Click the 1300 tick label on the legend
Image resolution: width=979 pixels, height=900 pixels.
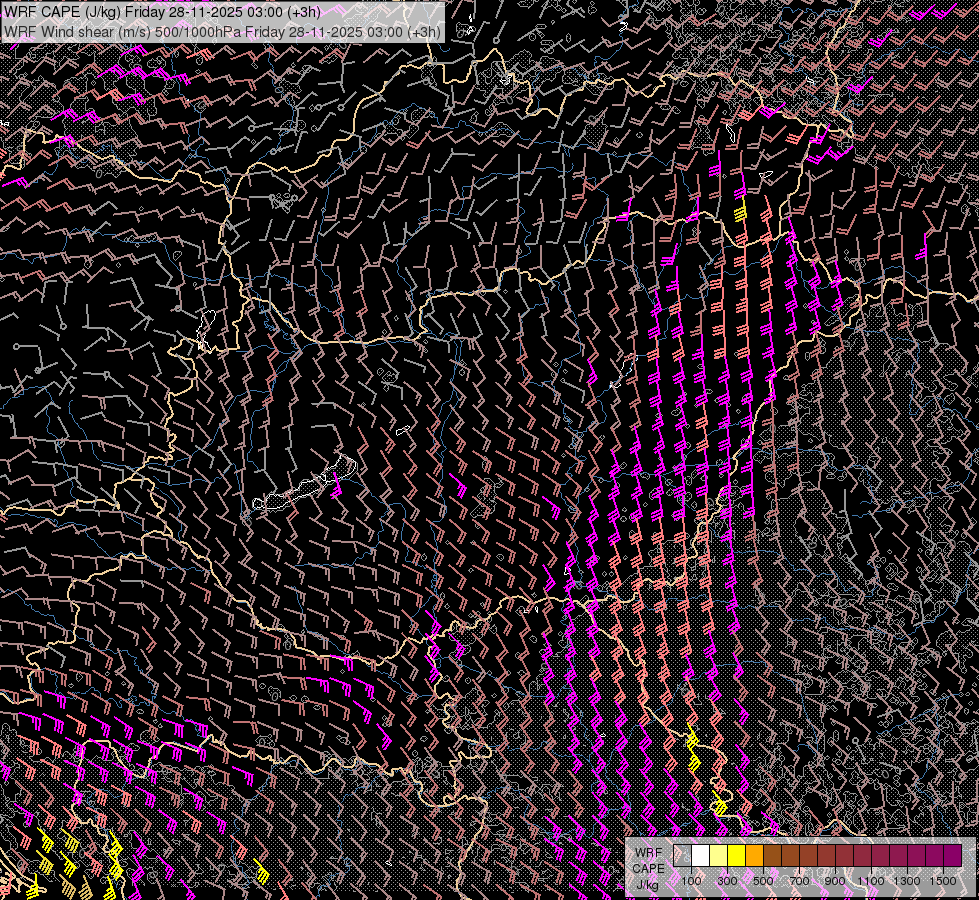click(907, 881)
